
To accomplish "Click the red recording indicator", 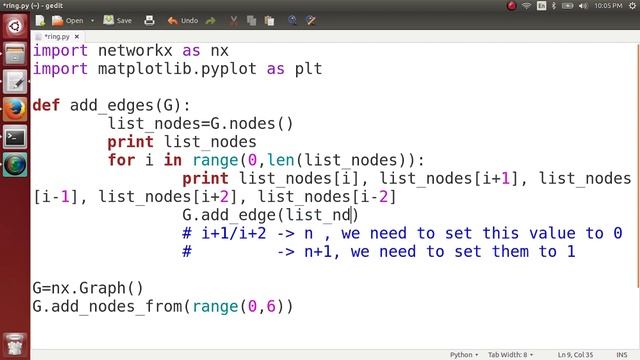I will (511, 6).
